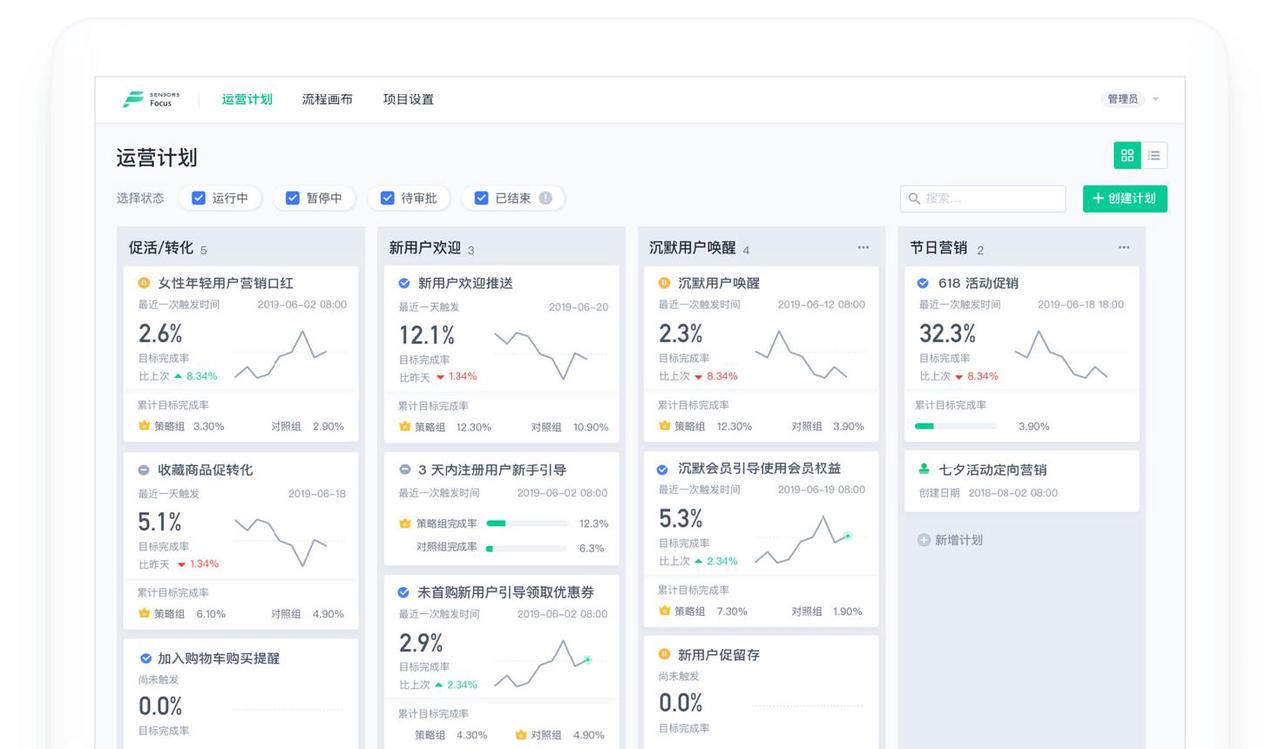Click the 创建计划 button
The image size is (1280, 749).
point(1125,198)
